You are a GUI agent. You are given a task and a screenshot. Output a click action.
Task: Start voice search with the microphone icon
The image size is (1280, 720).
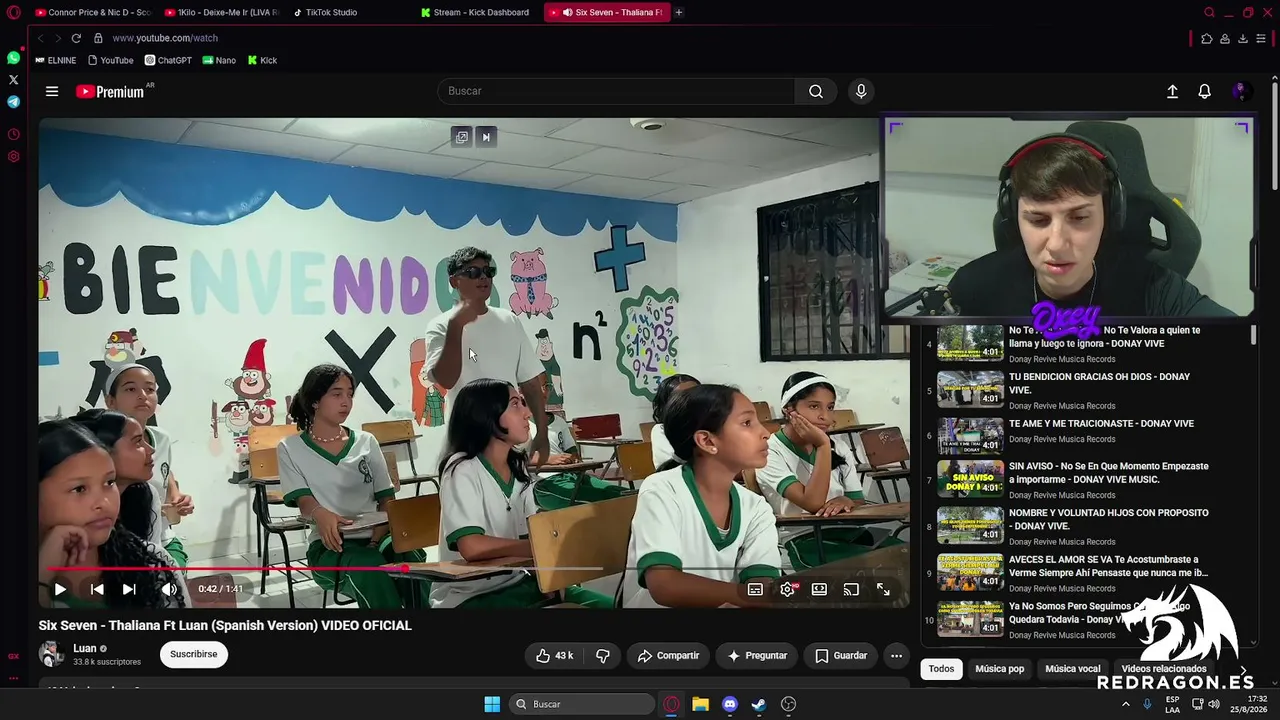[861, 91]
